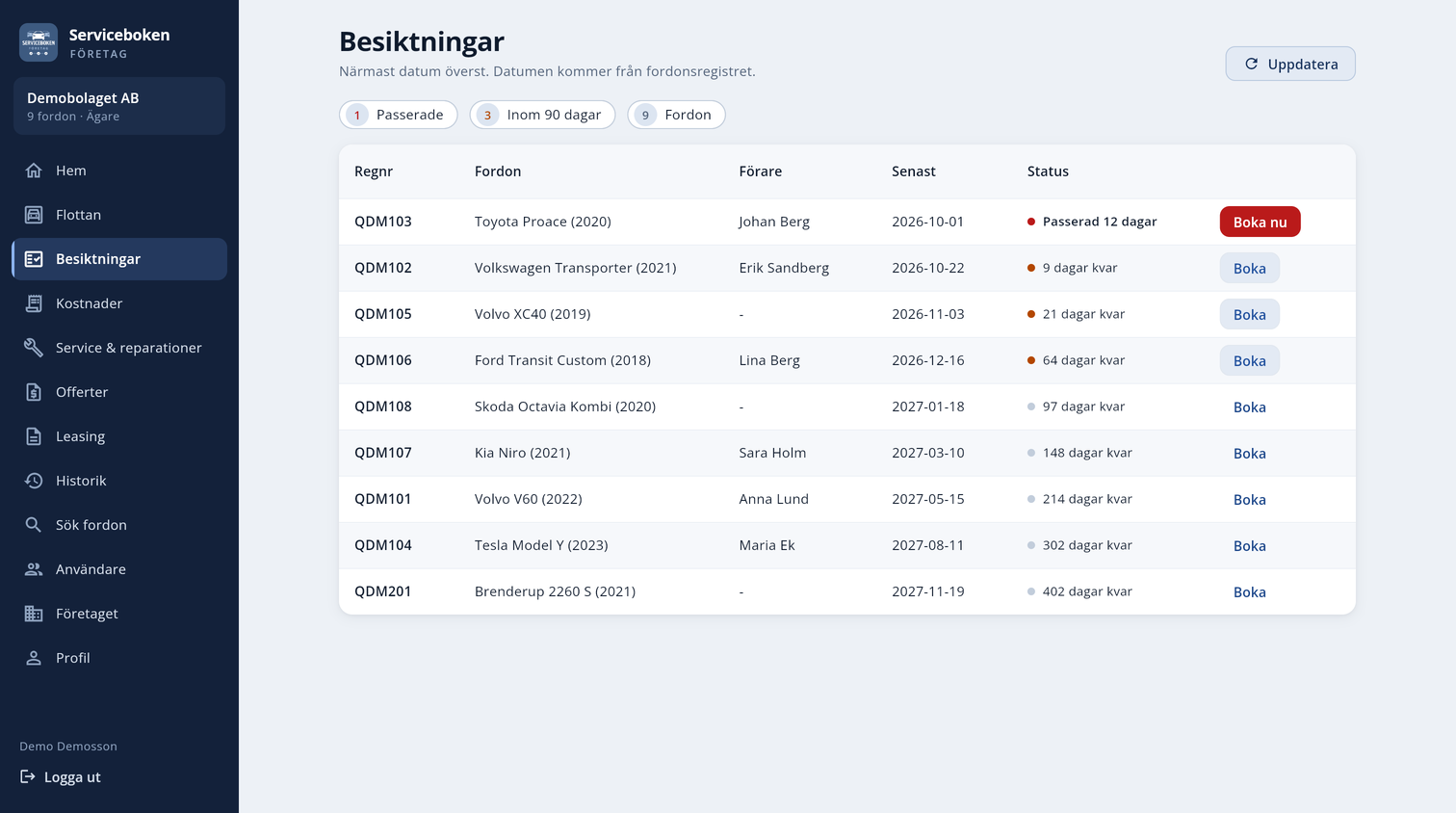Show all with Fordon chip

click(676, 115)
